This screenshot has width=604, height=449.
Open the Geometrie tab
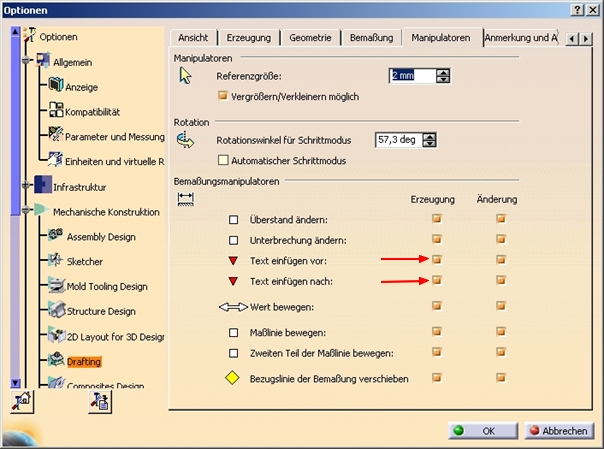[310, 38]
